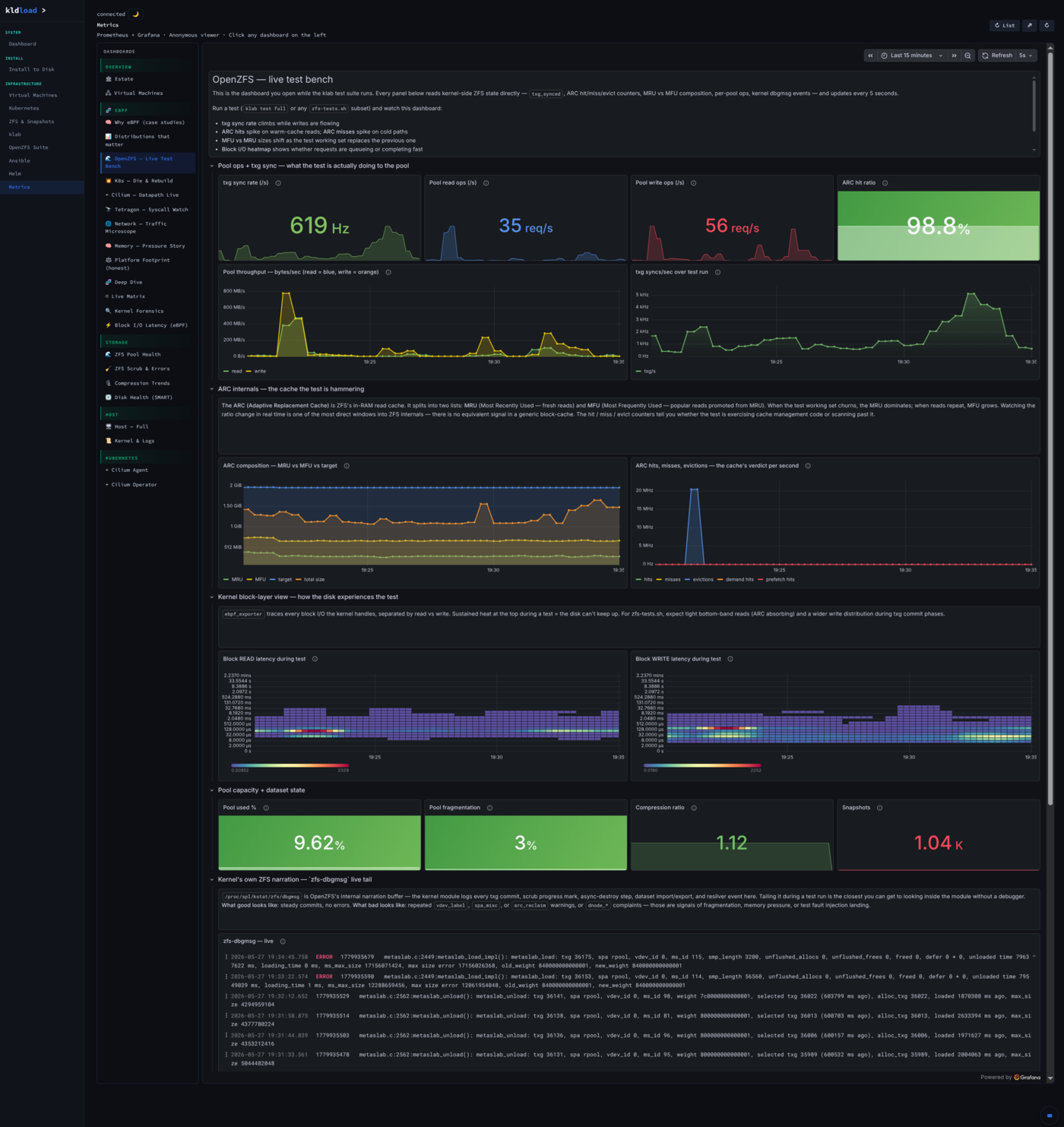Open info icon on Pool fragmentation panel
Screen dimensions: 1064x1127
click(x=489, y=808)
